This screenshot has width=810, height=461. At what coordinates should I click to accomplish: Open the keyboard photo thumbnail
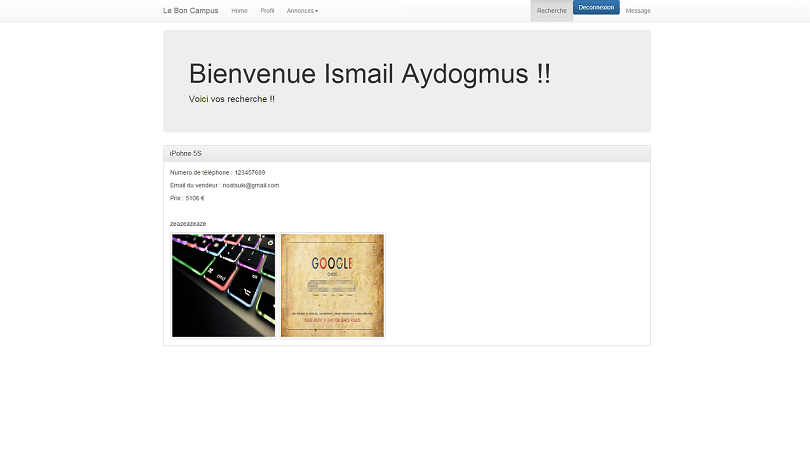tap(224, 285)
